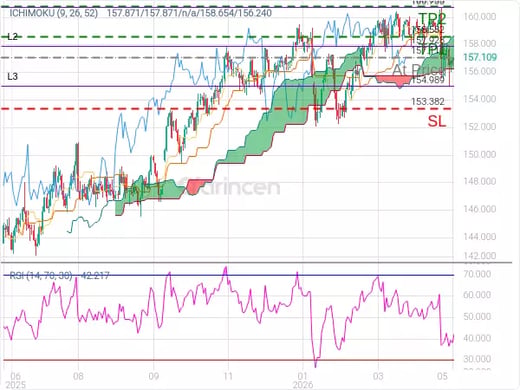Viewport: 520px width, 390px height.
Task: Click the 05 date axis label
Action: 442,377
